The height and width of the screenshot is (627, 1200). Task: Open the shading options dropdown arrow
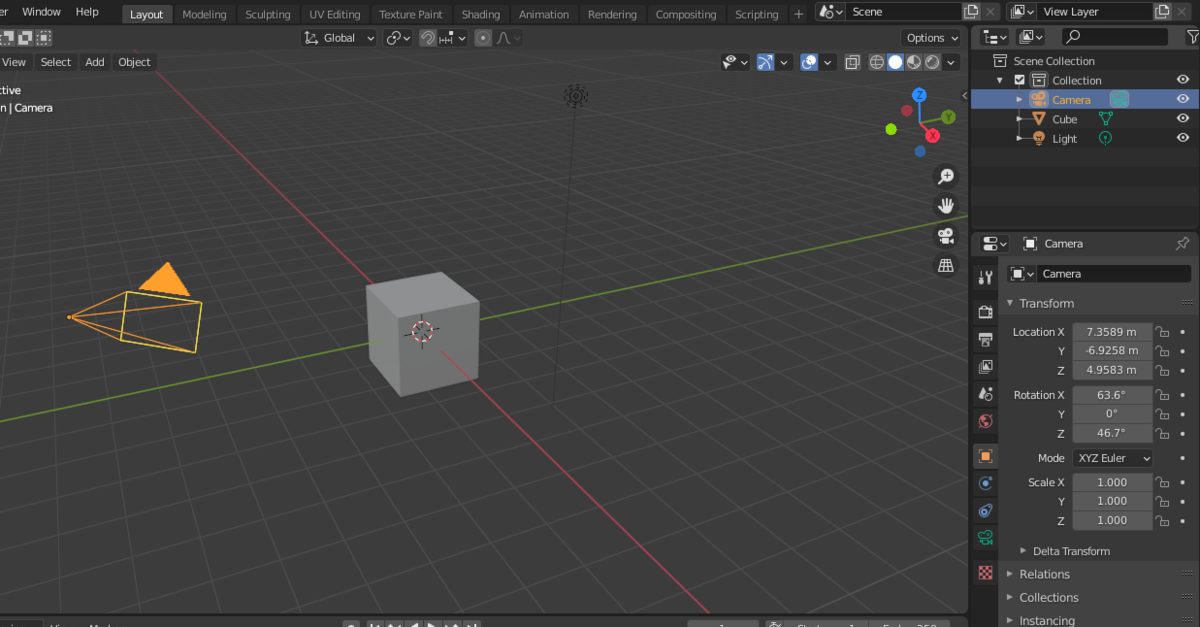click(x=952, y=62)
